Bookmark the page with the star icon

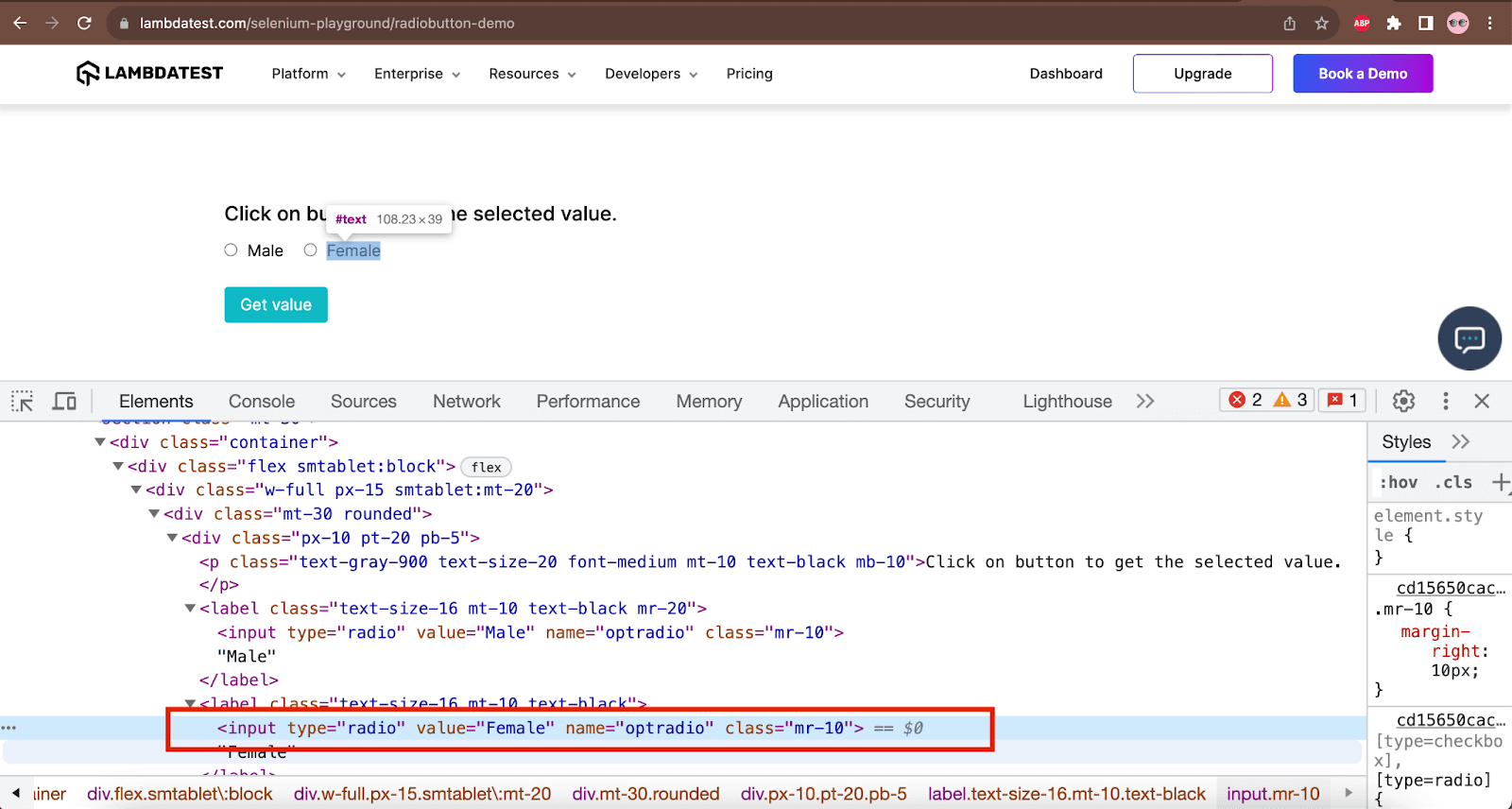[1321, 24]
